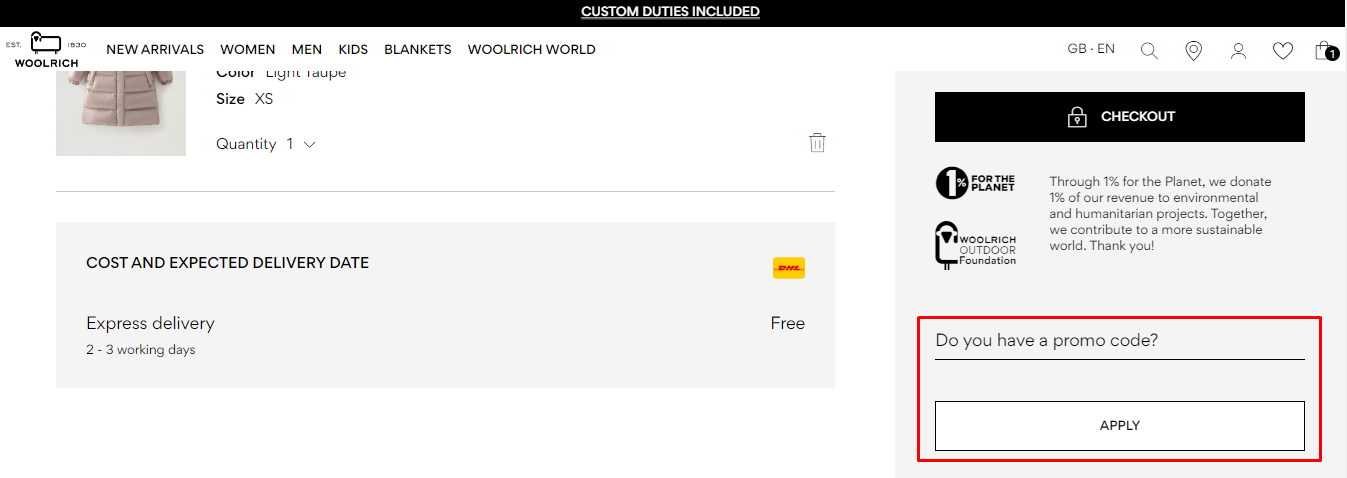This screenshot has height=478, width=1347.
Task: Click the 1% for the Planet logo
Action: coord(975,183)
